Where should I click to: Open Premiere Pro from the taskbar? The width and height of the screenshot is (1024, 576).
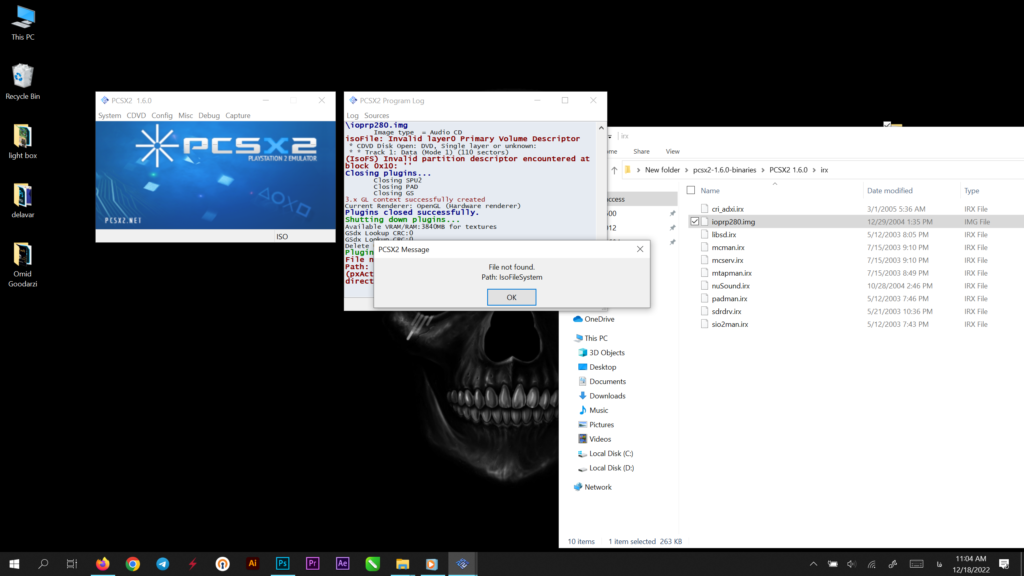(x=313, y=564)
